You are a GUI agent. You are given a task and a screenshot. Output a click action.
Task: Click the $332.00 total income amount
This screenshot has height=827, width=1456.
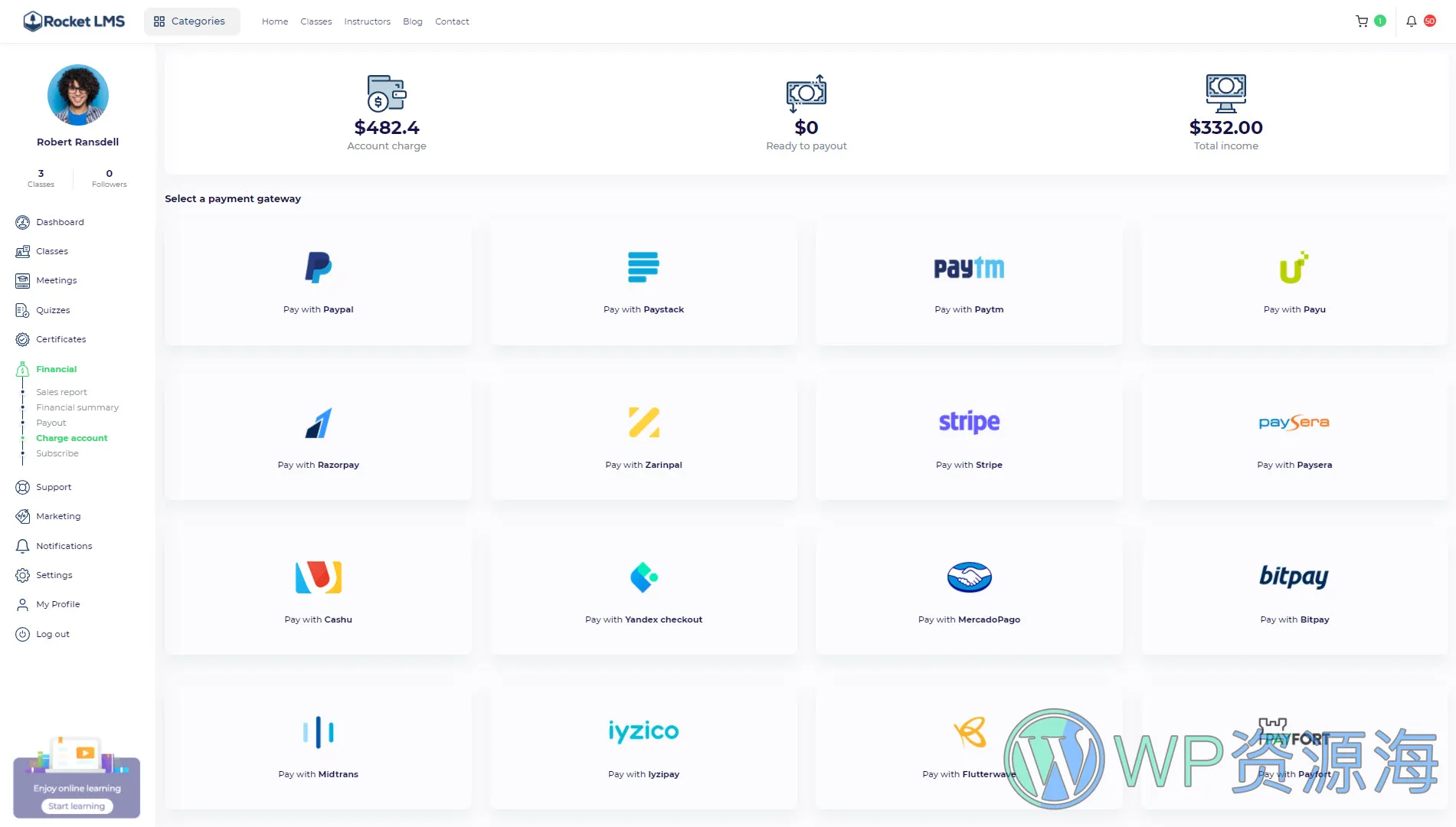tap(1225, 127)
